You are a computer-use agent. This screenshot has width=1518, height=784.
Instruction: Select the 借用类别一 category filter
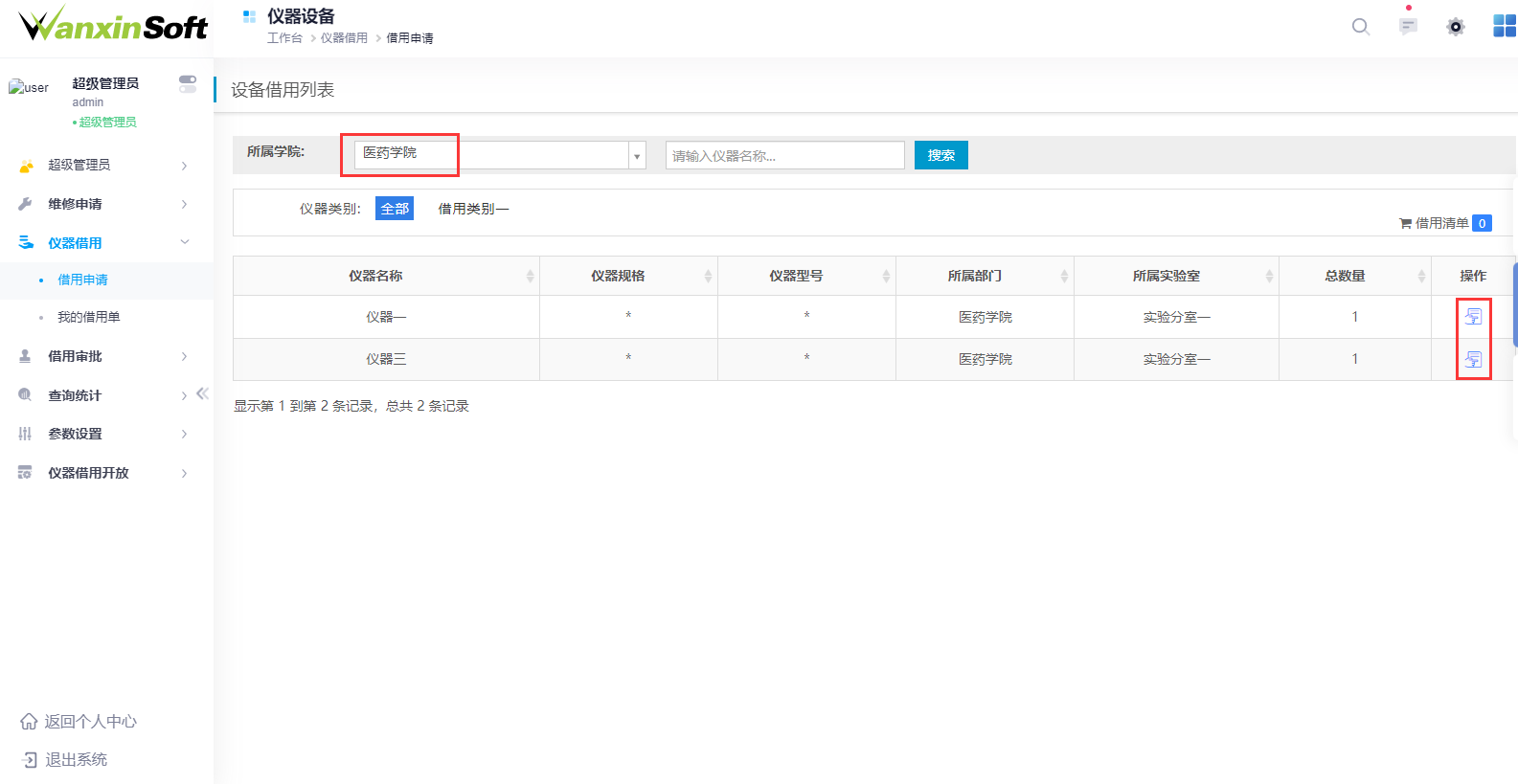click(473, 209)
